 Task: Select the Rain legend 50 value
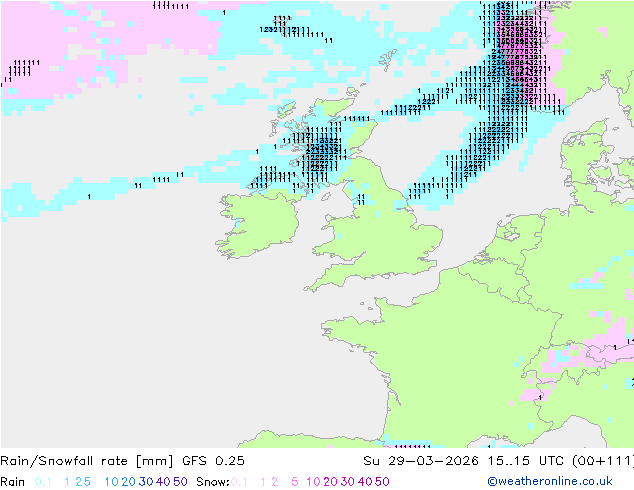tap(180, 482)
